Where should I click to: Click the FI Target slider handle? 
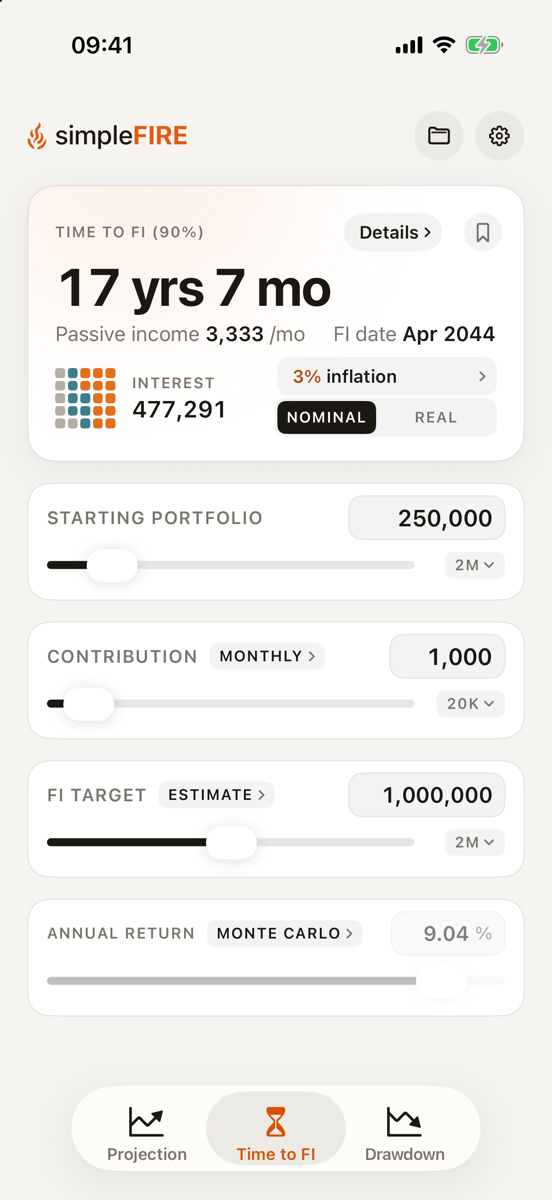231,842
